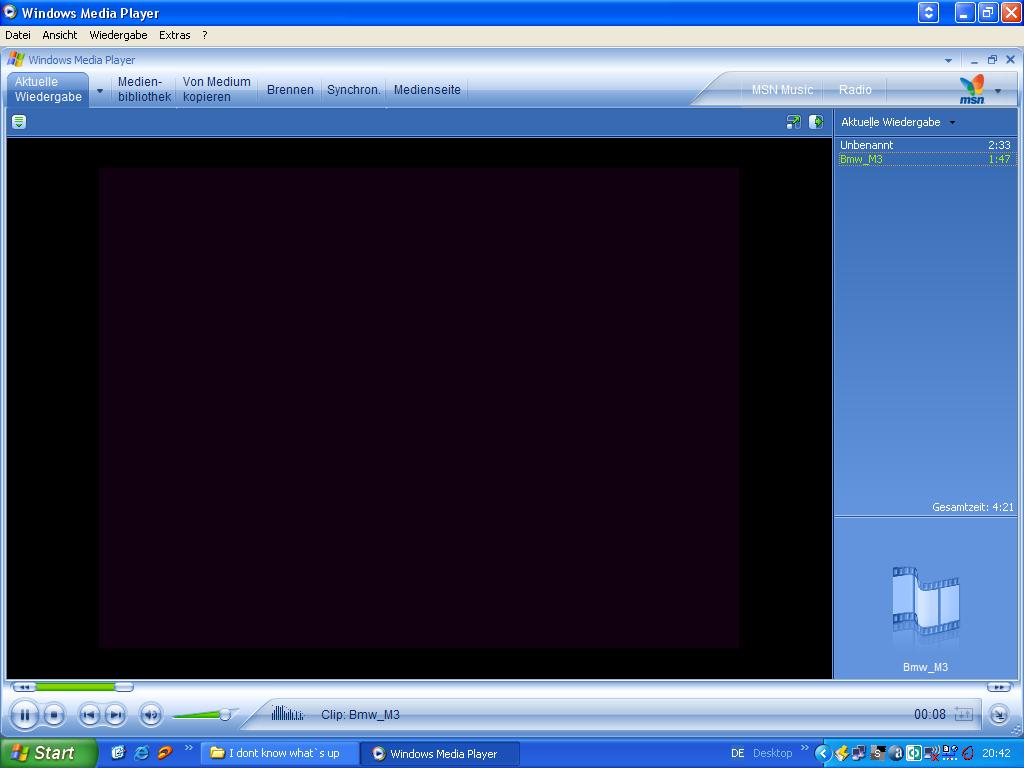This screenshot has width=1024, height=768.
Task: Click the equalizer bars visualization icon
Action: tap(287, 713)
